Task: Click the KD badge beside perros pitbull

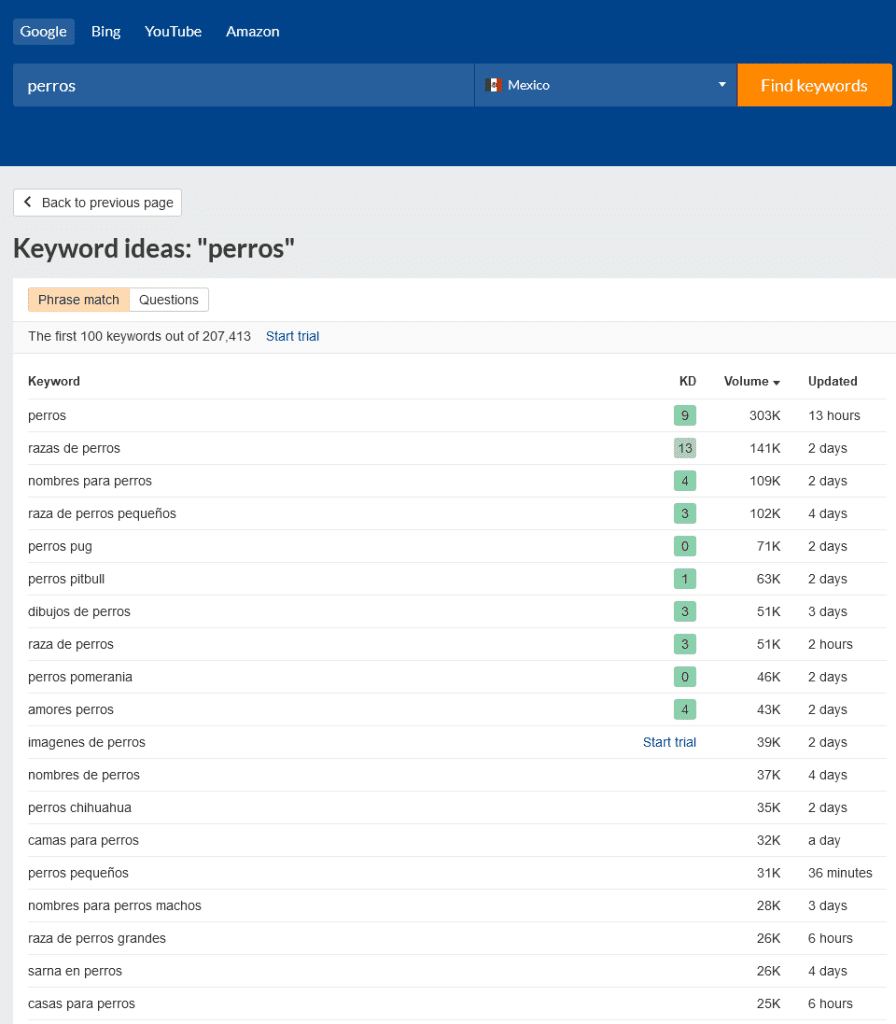Action: (x=685, y=578)
